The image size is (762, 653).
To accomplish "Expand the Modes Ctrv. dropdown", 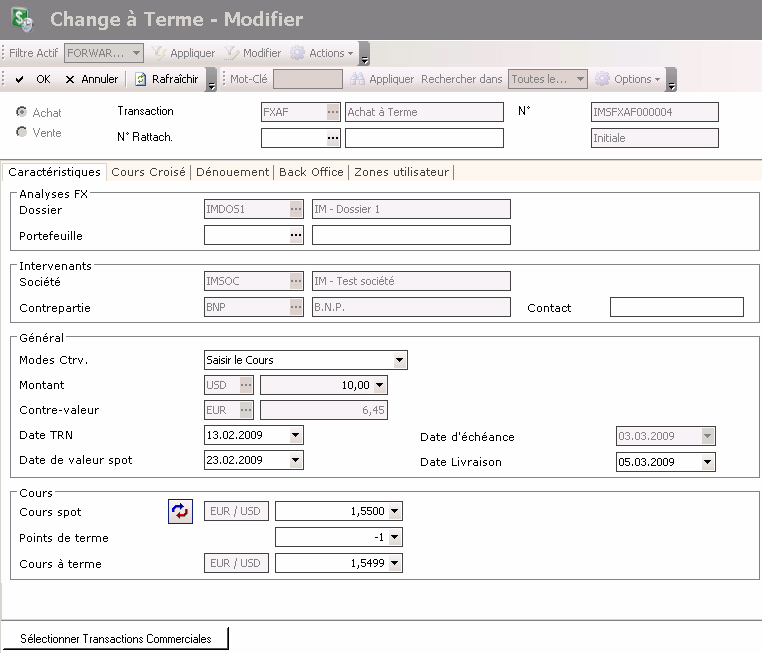I will 399,360.
